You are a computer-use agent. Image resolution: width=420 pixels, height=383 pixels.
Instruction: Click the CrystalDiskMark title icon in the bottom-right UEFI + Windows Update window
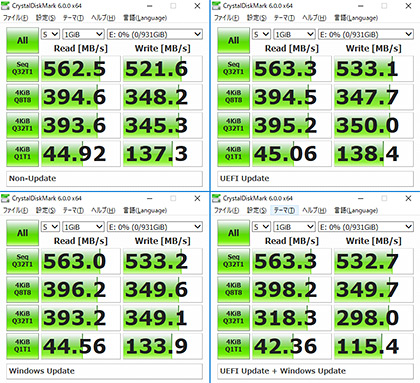point(216,198)
